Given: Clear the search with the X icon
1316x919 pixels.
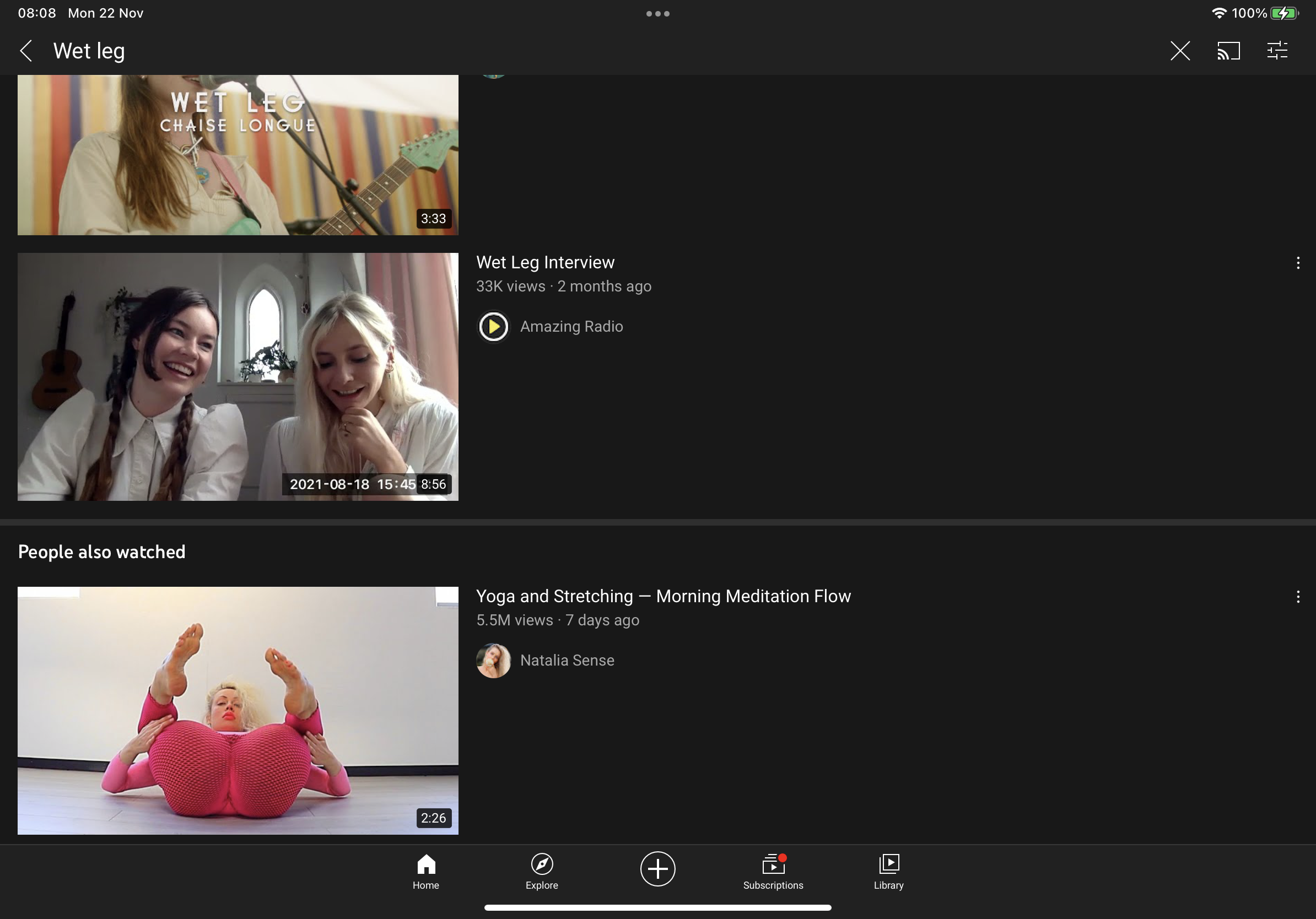Looking at the screenshot, I should tap(1179, 51).
